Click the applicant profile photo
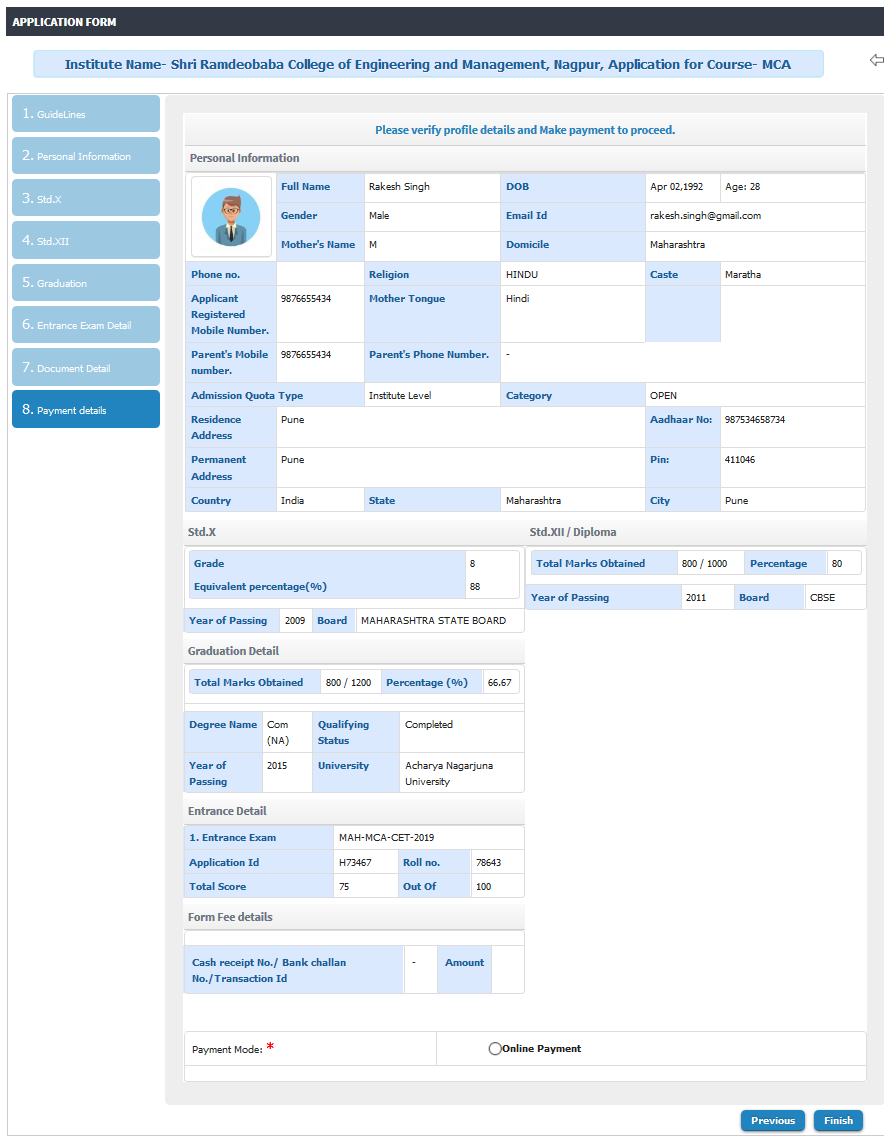Image resolution: width=892 pixels, height=1142 pixels. [231, 216]
